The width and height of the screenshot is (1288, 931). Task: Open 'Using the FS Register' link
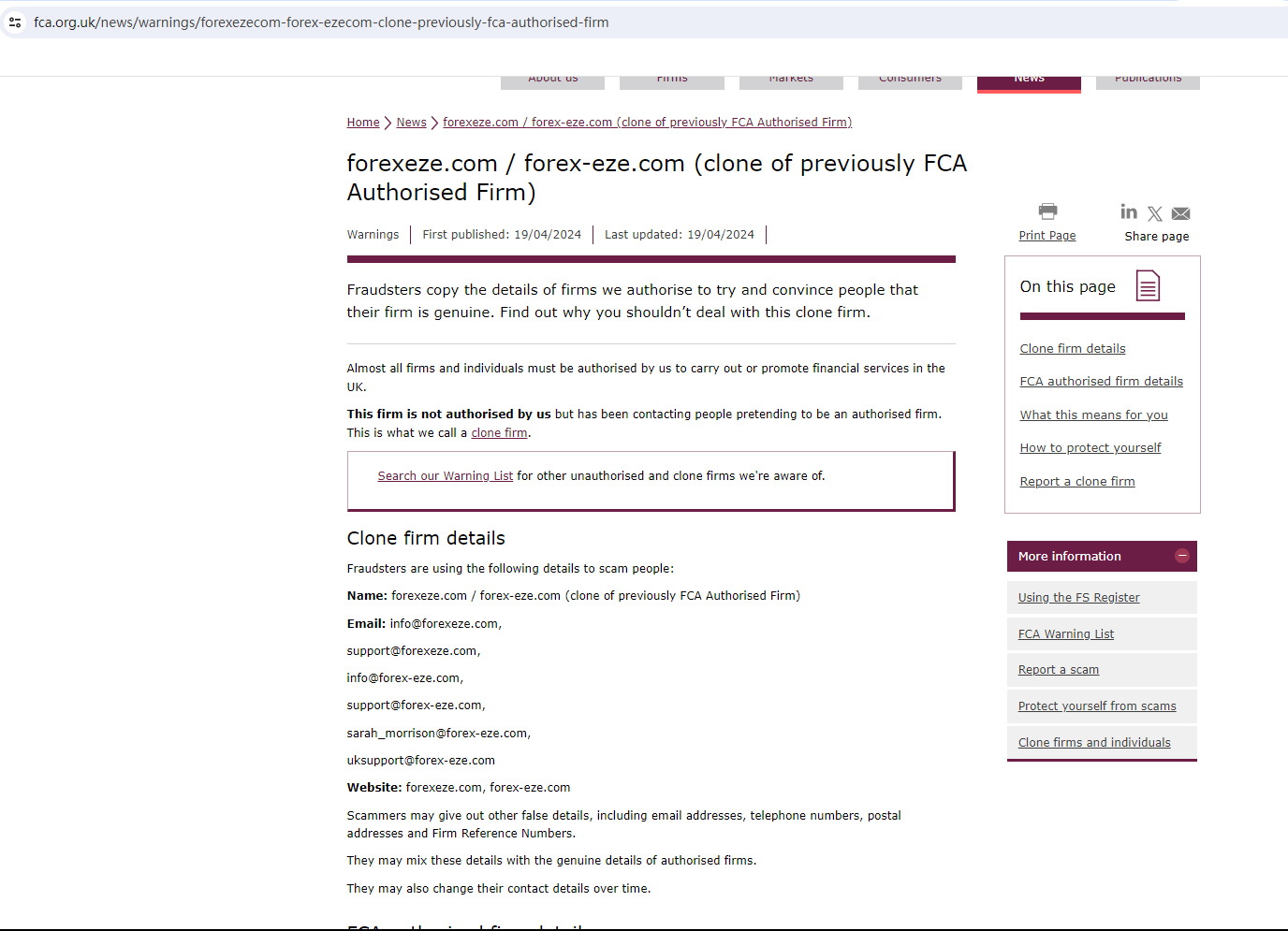point(1078,598)
